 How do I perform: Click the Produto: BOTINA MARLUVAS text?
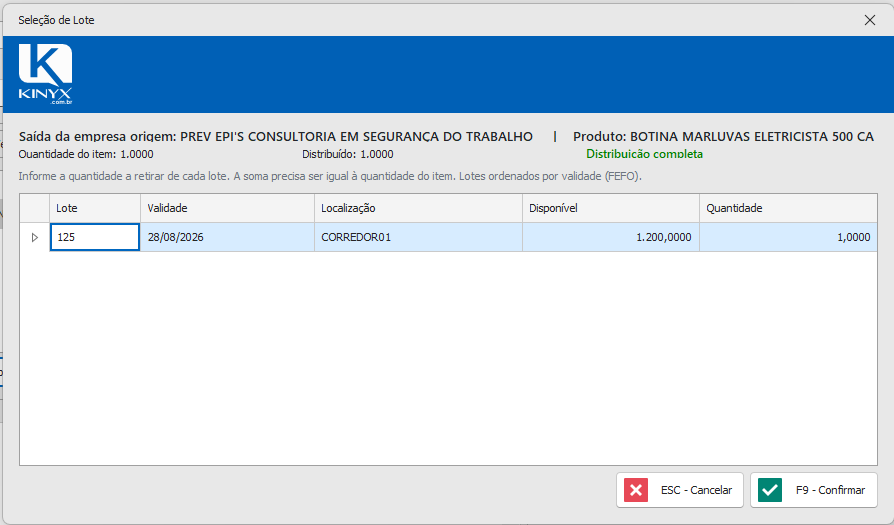point(723,136)
